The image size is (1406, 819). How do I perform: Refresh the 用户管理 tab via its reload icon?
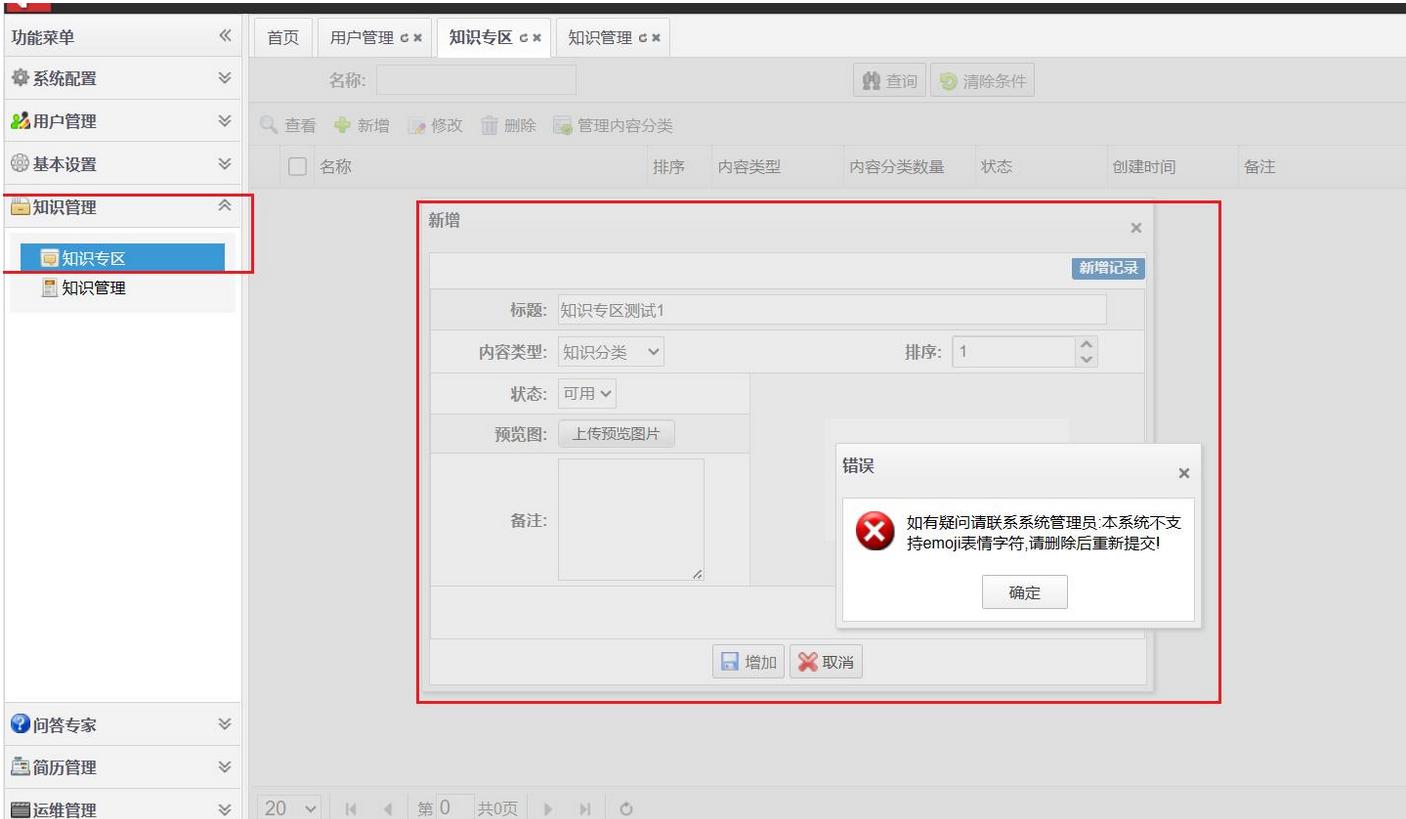[404, 39]
